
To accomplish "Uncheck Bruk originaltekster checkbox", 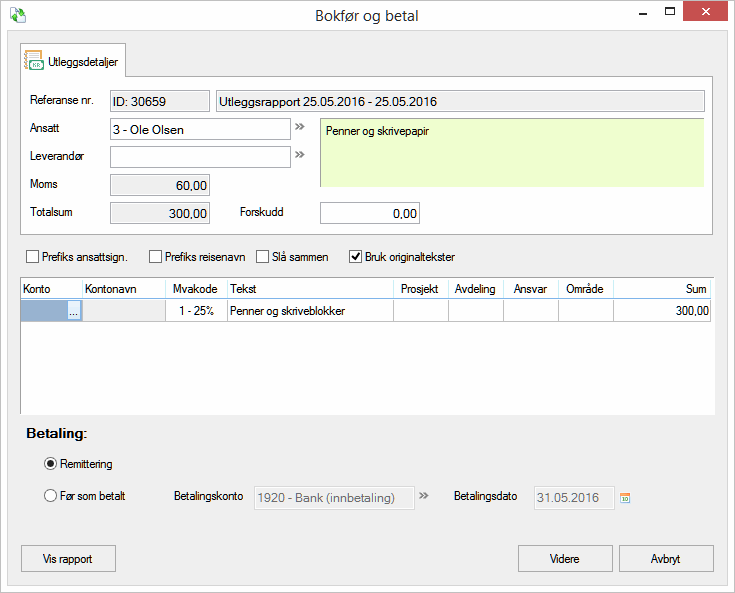I will [x=356, y=257].
